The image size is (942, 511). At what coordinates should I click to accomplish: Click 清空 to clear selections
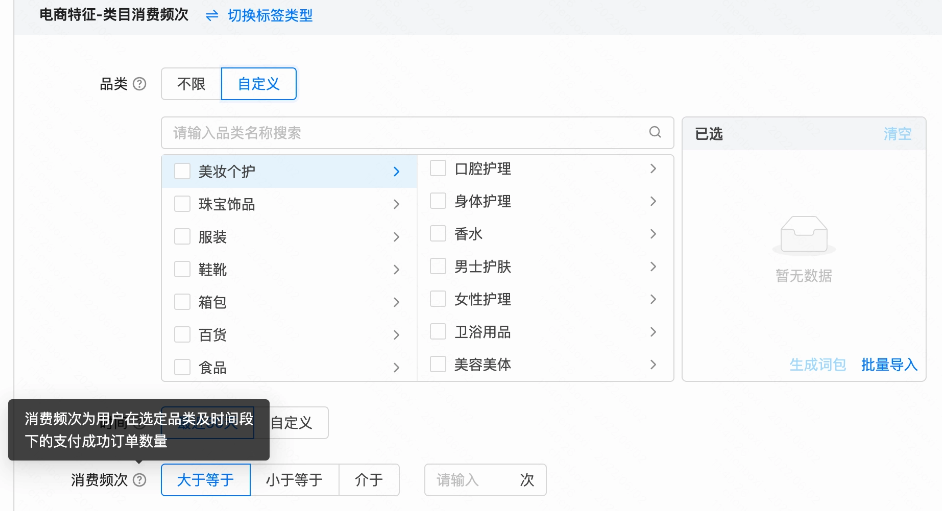[x=897, y=133]
